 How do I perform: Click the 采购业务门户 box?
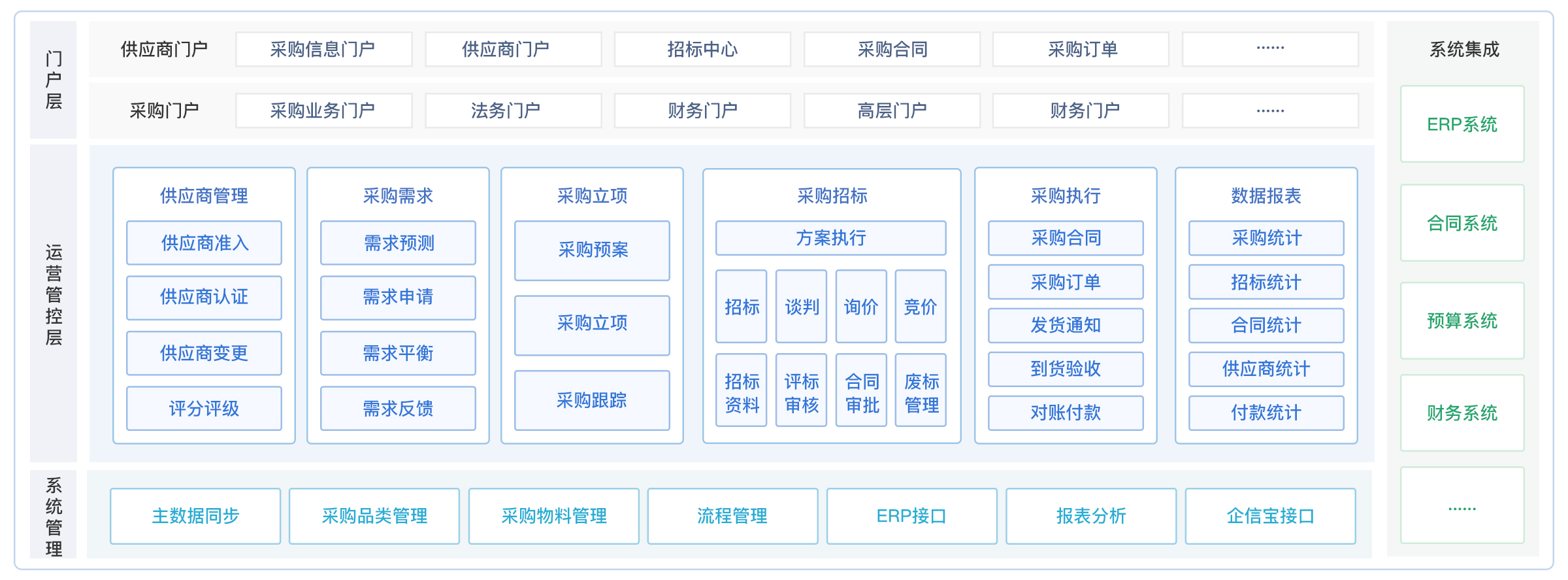(323, 111)
